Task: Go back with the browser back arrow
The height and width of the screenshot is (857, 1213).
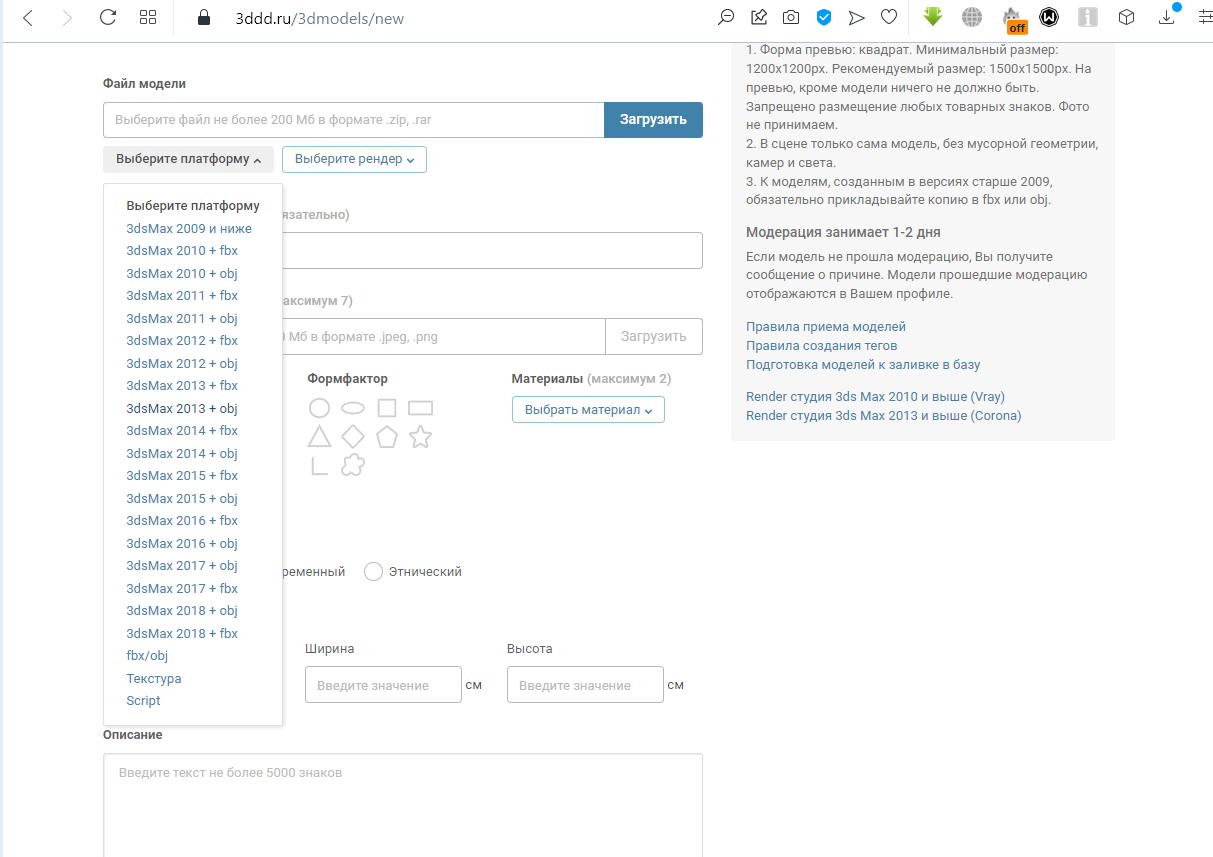Action: click(x=27, y=17)
